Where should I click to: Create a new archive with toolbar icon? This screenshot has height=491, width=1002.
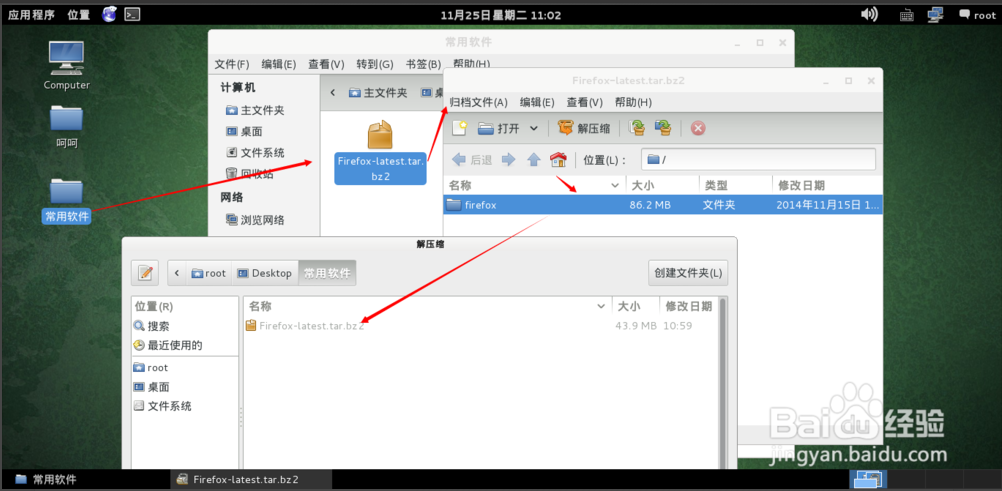[x=459, y=128]
